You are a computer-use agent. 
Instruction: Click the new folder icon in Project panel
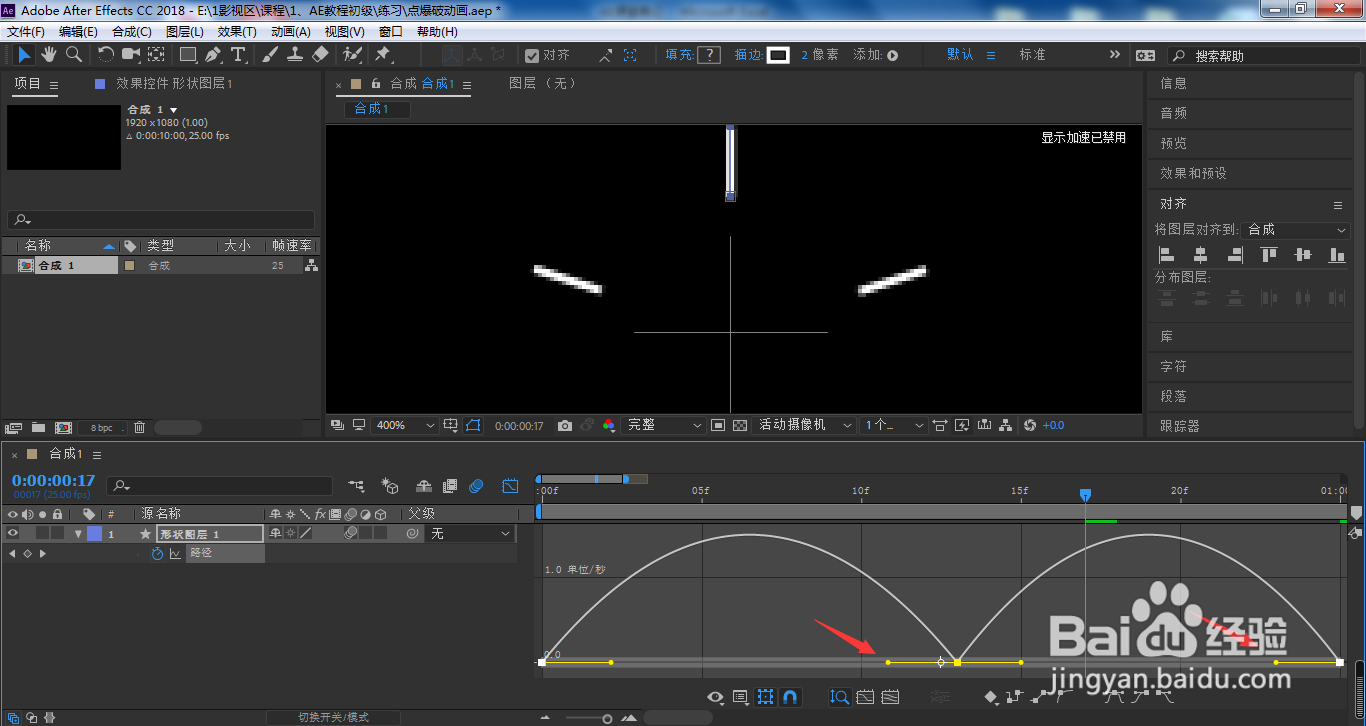point(38,427)
